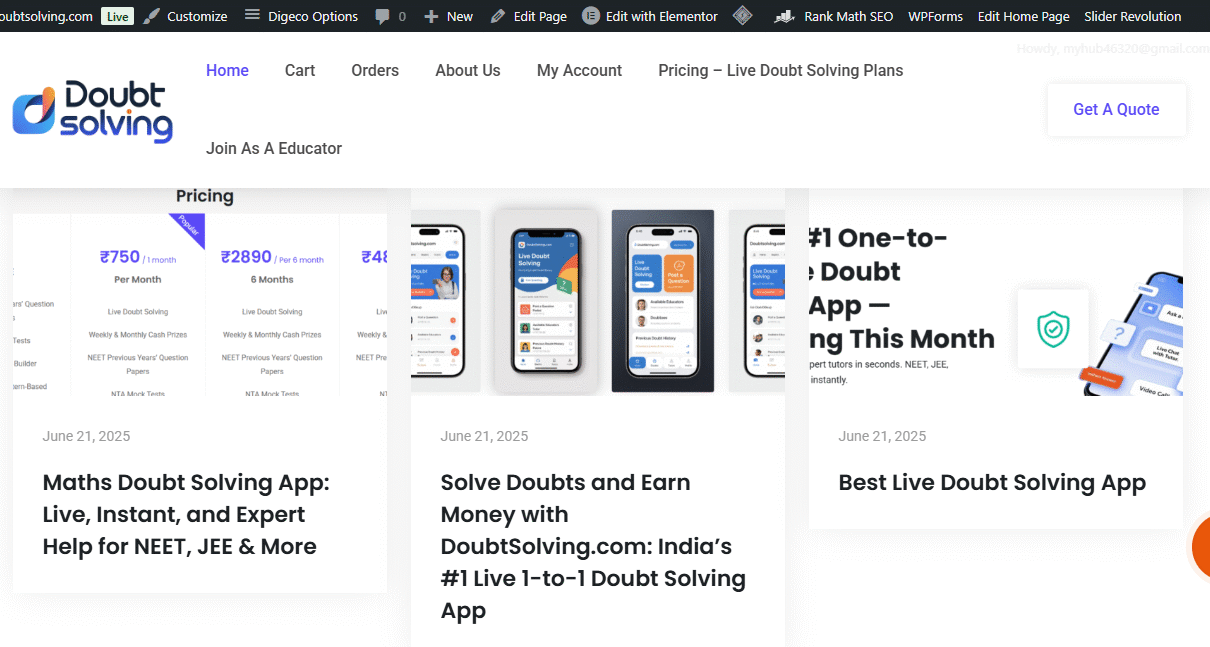This screenshot has height=647, width=1210.
Task: Open the About Us page
Action: [468, 70]
